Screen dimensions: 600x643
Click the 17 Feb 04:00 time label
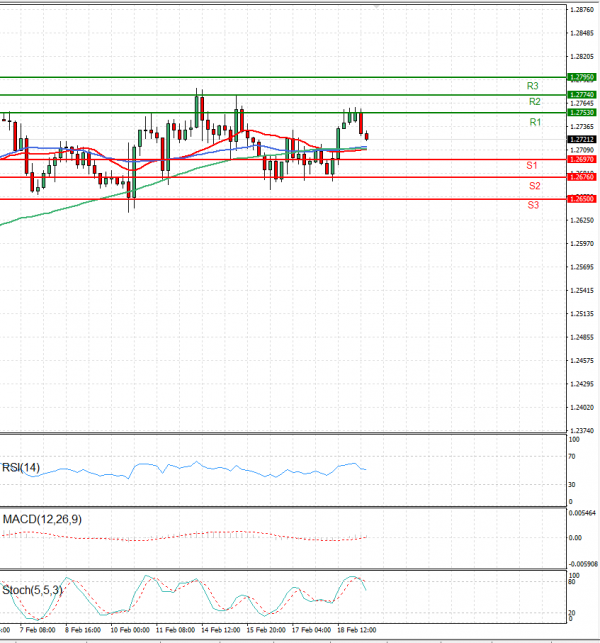point(311,630)
